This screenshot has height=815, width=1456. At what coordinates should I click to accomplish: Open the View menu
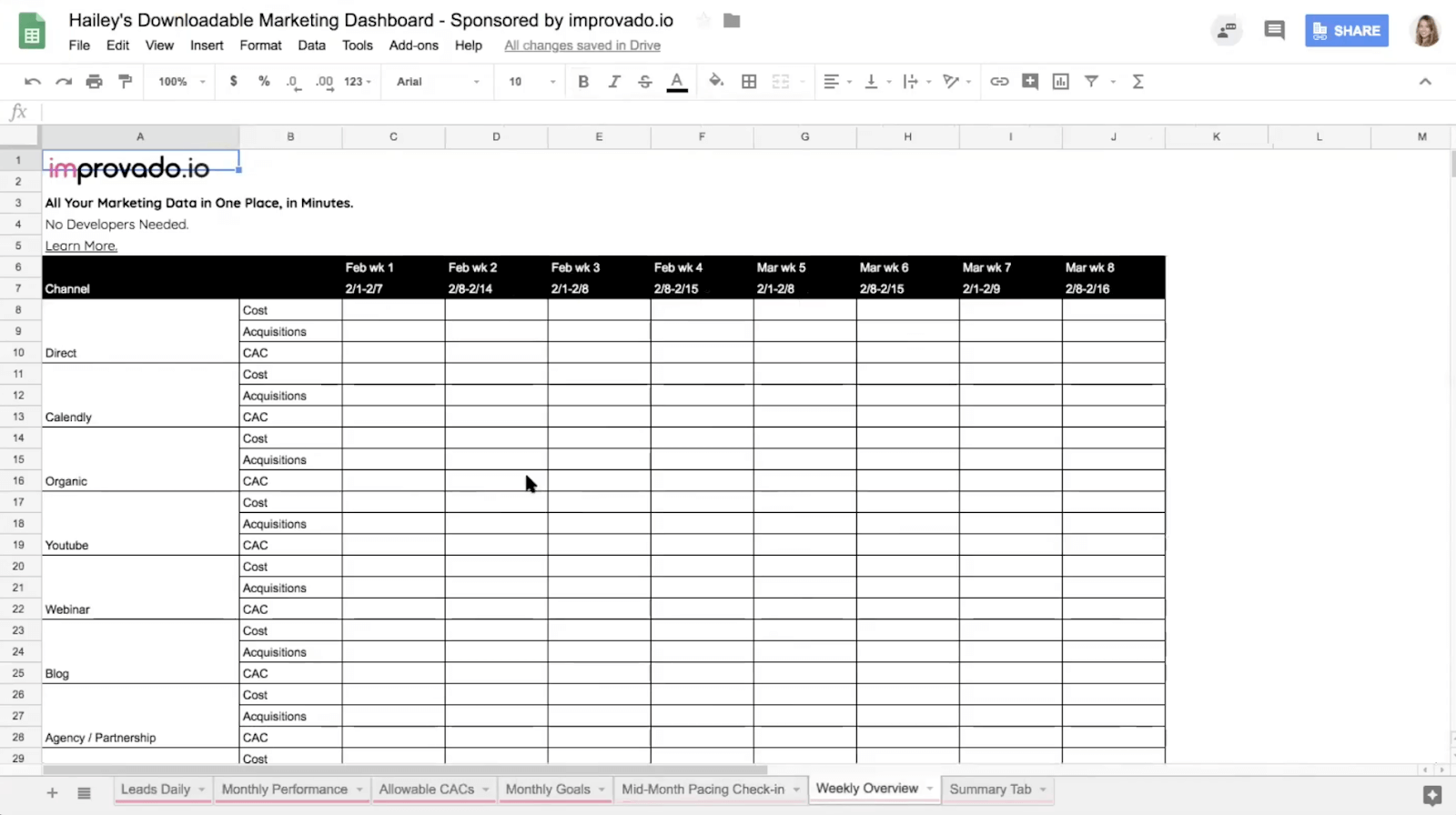(159, 45)
